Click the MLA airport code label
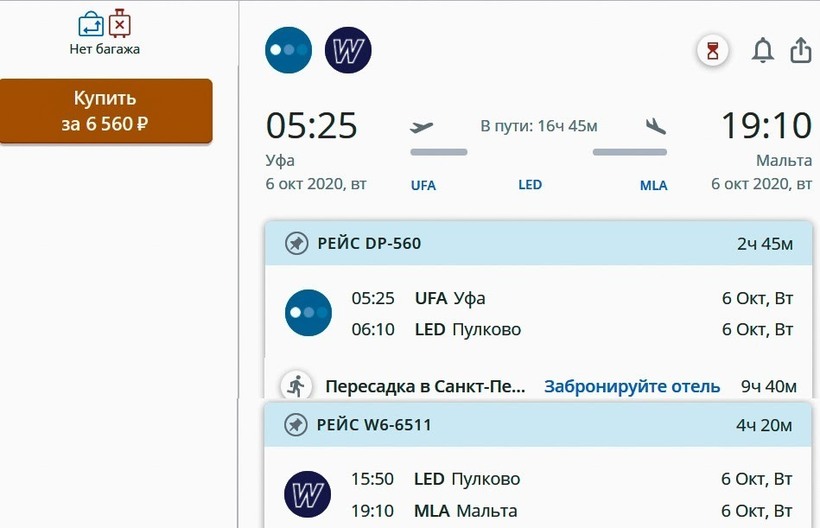The width and height of the screenshot is (820, 528). 653,185
